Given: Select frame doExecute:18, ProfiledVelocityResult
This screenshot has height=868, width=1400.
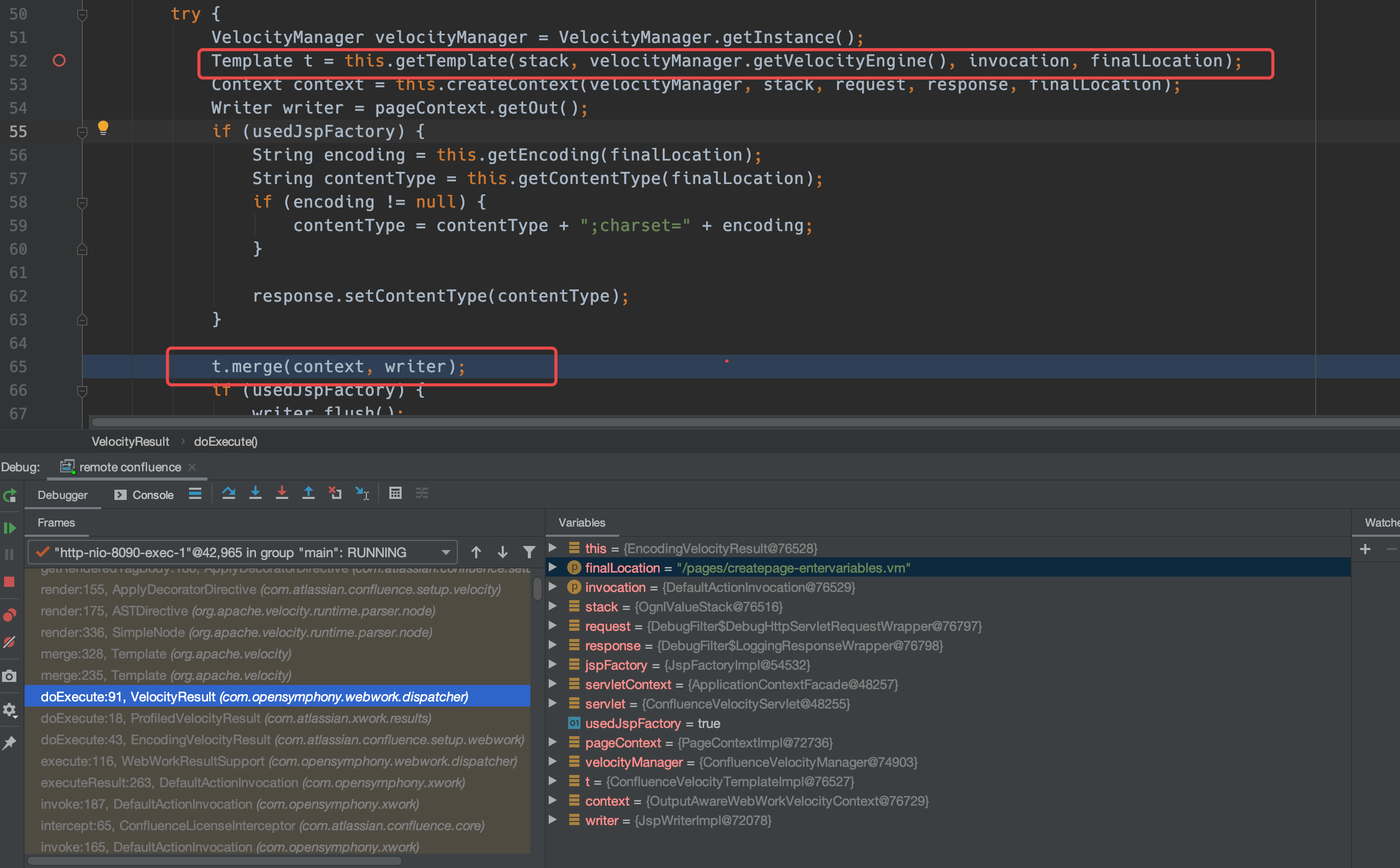Looking at the screenshot, I should (x=278, y=718).
